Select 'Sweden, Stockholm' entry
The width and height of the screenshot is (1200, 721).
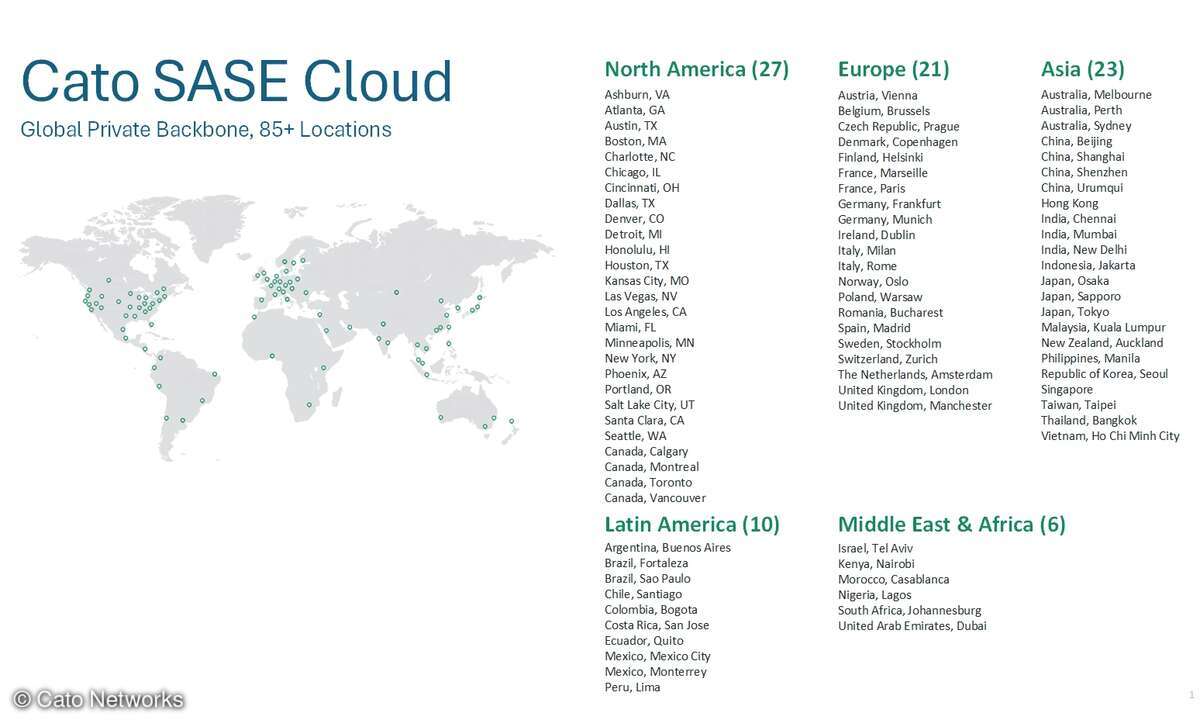pyautogui.click(x=890, y=343)
